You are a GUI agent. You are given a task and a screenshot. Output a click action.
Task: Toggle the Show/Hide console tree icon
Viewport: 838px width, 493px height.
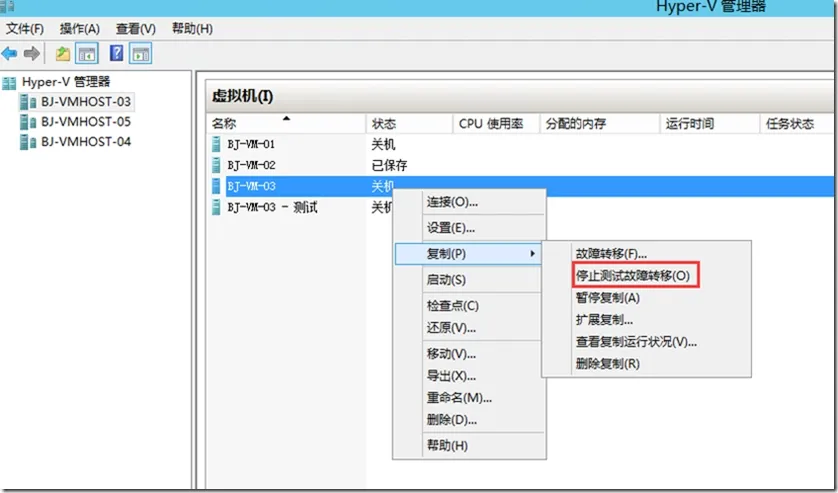click(87, 53)
